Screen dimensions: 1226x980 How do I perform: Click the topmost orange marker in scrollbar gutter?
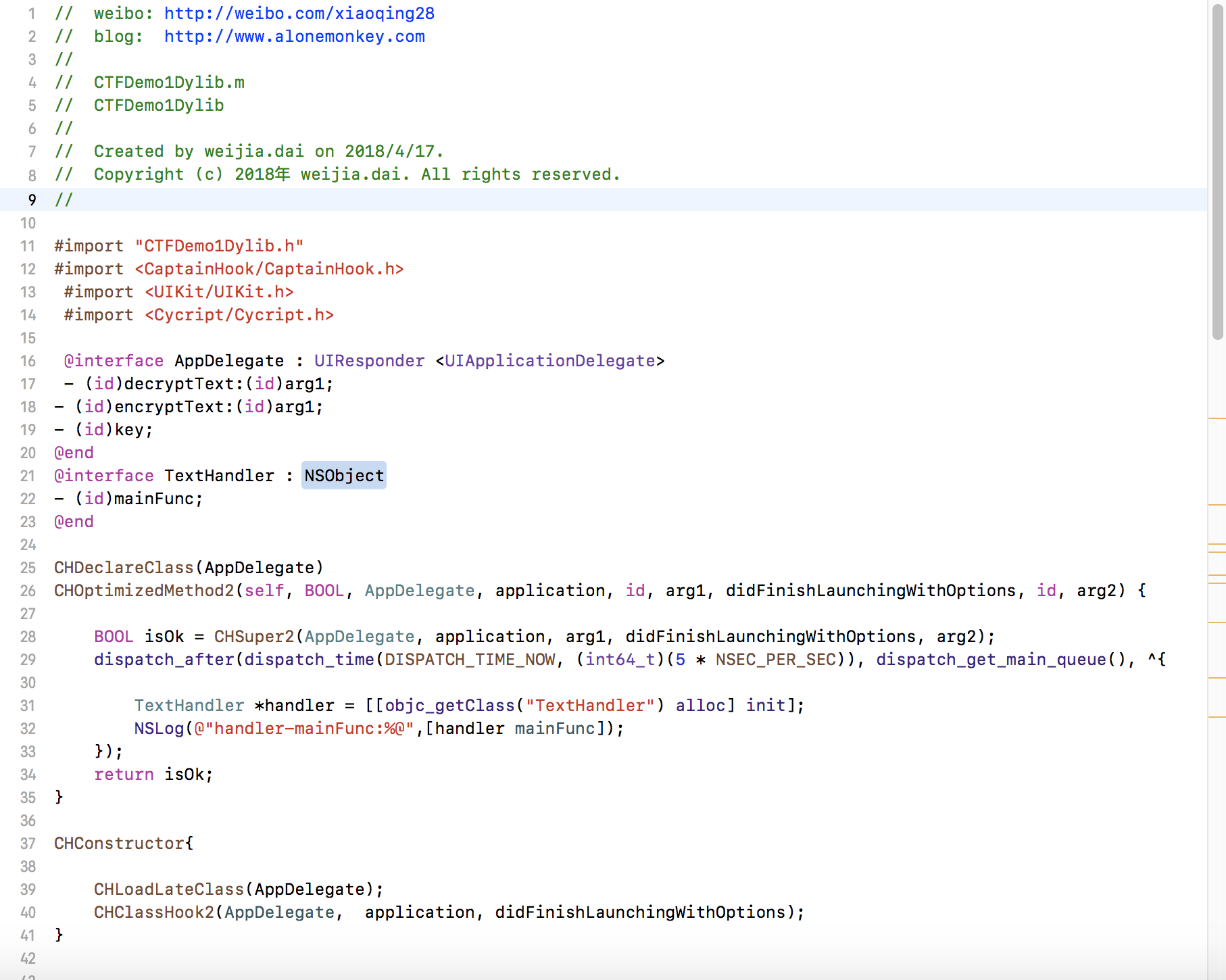pyautogui.click(x=1217, y=419)
